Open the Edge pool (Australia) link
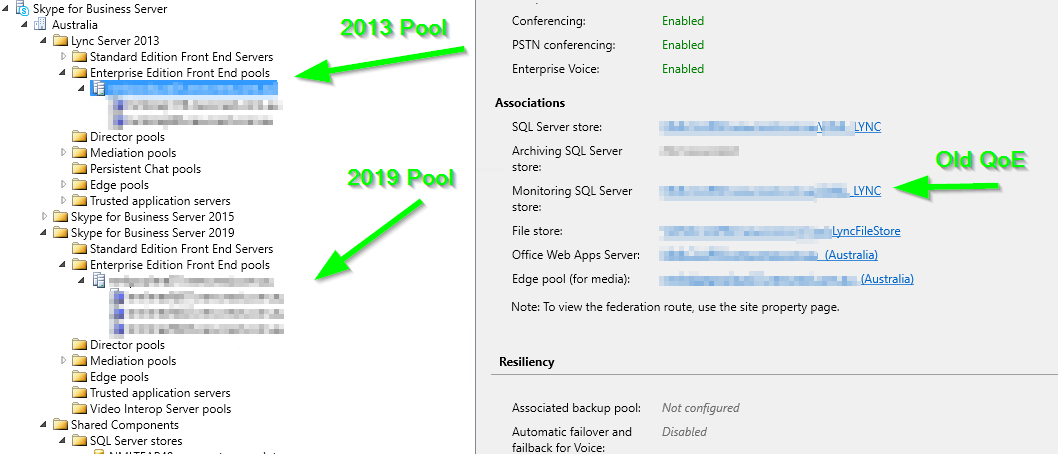 pyautogui.click(x=887, y=279)
